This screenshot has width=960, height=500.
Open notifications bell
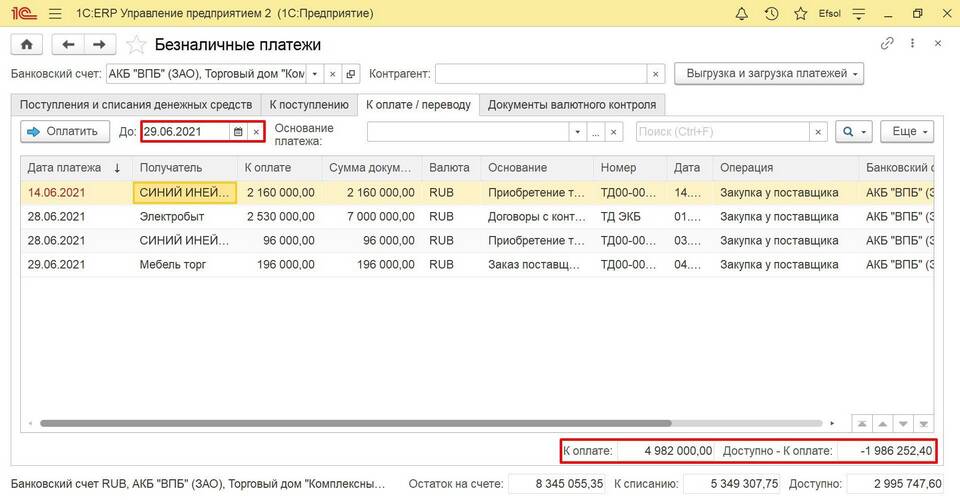click(741, 13)
